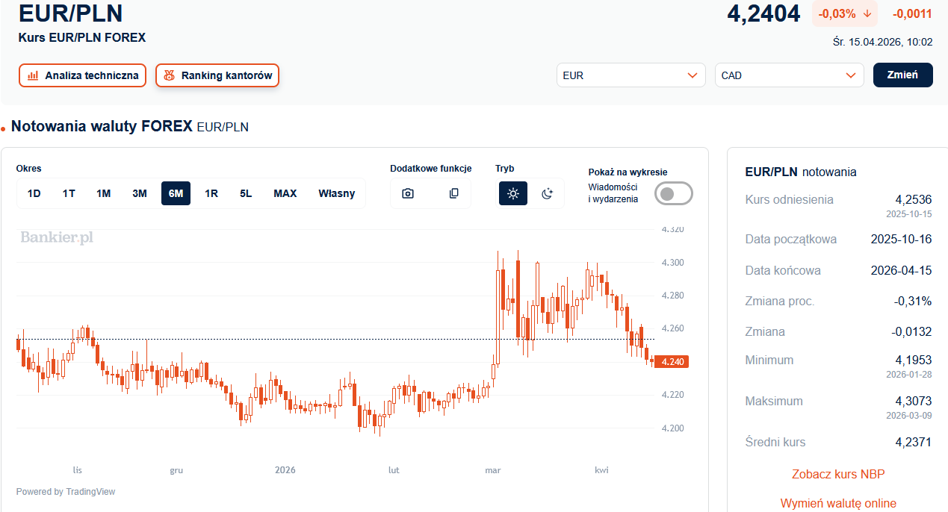Click the gru label on time axis
This screenshot has width=948, height=512.
176,470
